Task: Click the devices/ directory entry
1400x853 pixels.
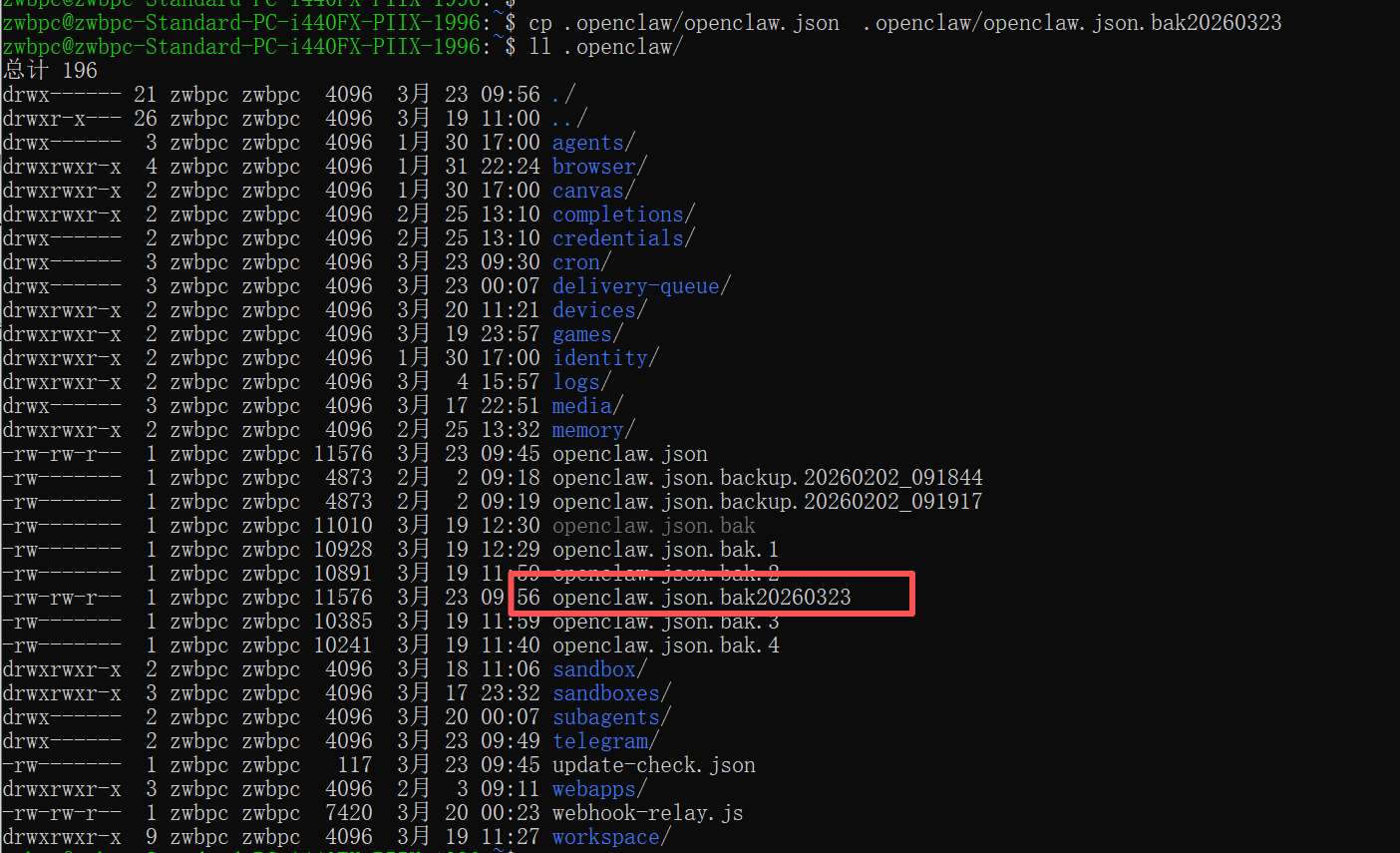Action: point(598,310)
